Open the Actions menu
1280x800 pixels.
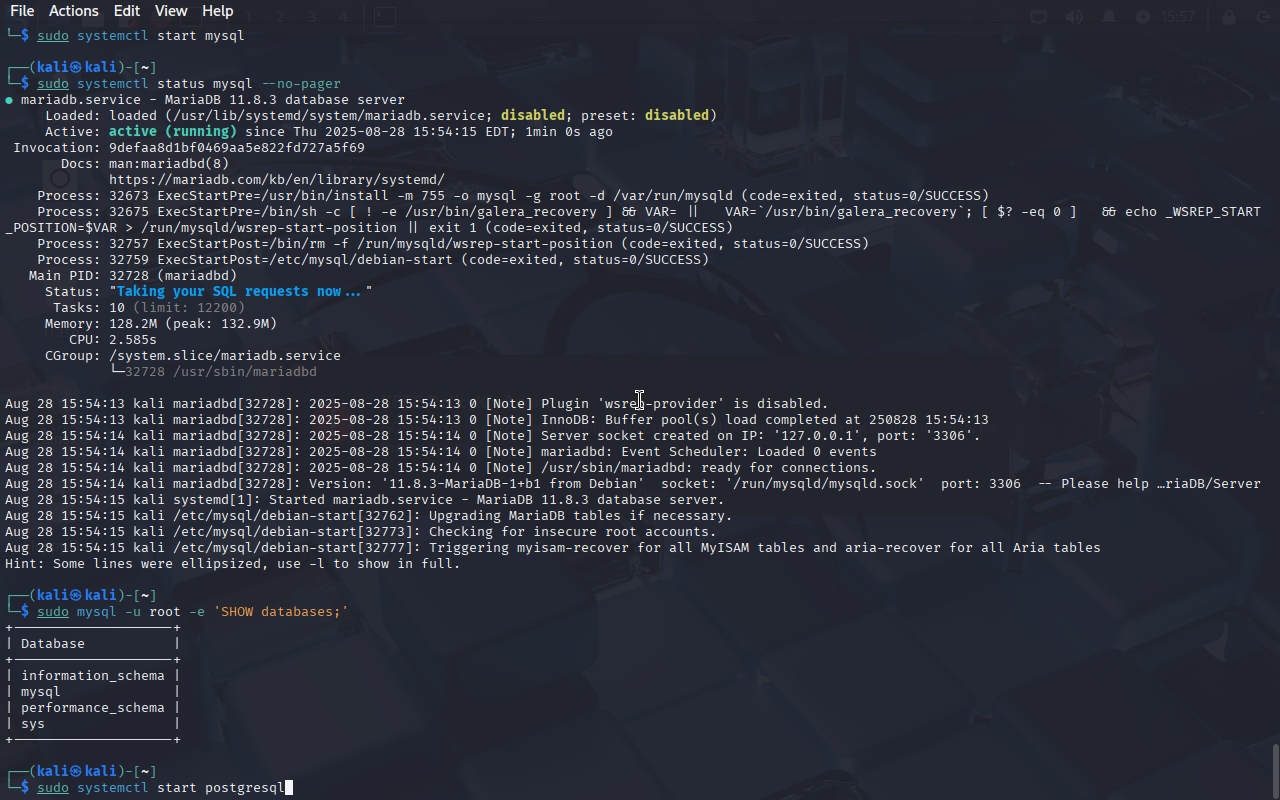[x=74, y=11]
